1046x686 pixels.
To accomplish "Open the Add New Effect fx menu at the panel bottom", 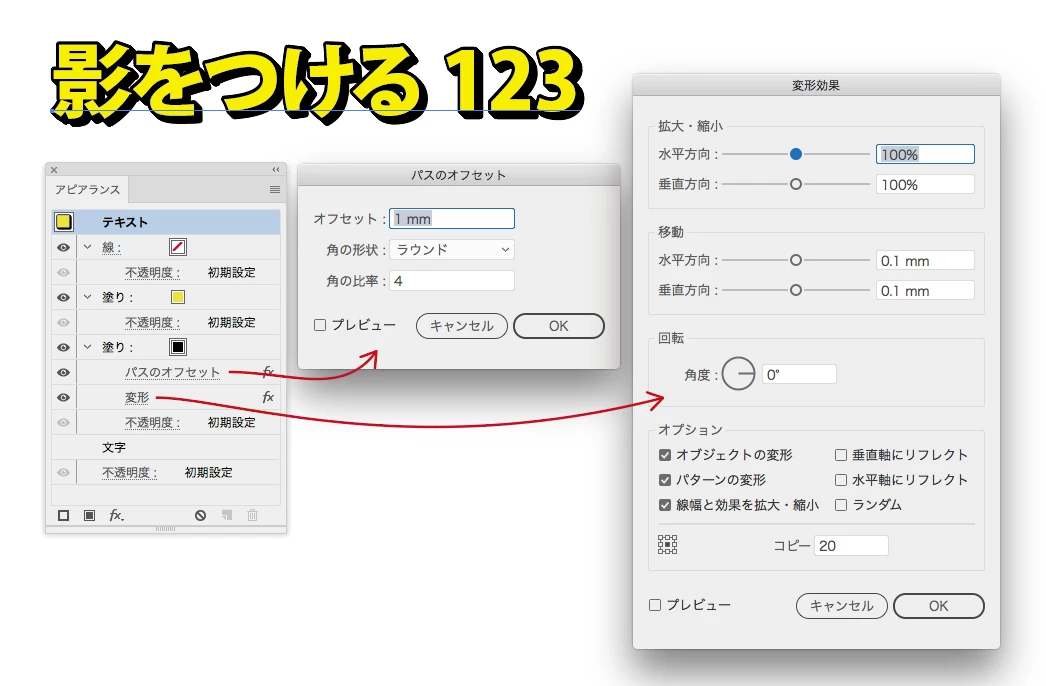I will point(116,515).
